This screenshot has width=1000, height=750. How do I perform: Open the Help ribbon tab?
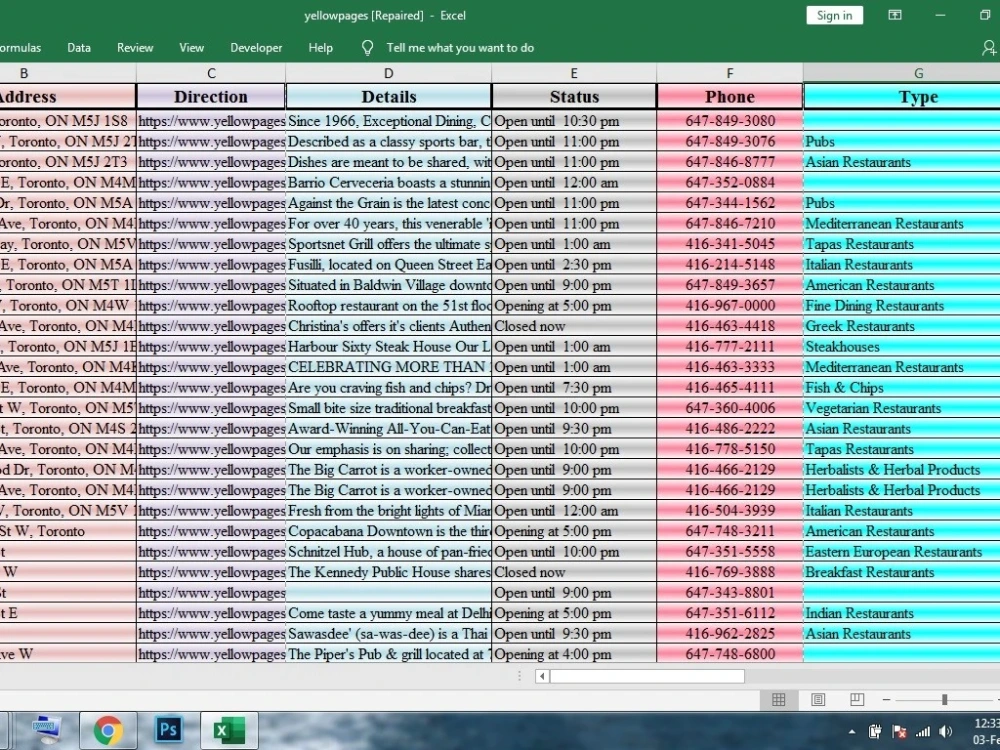[x=320, y=48]
